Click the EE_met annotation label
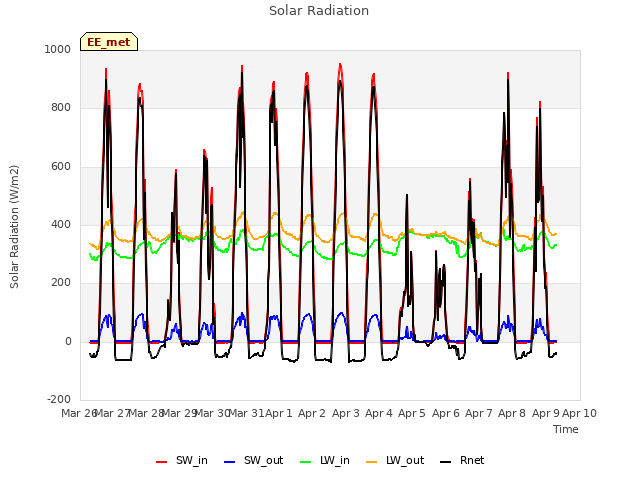Screen dimensions: 640x480 (109, 42)
